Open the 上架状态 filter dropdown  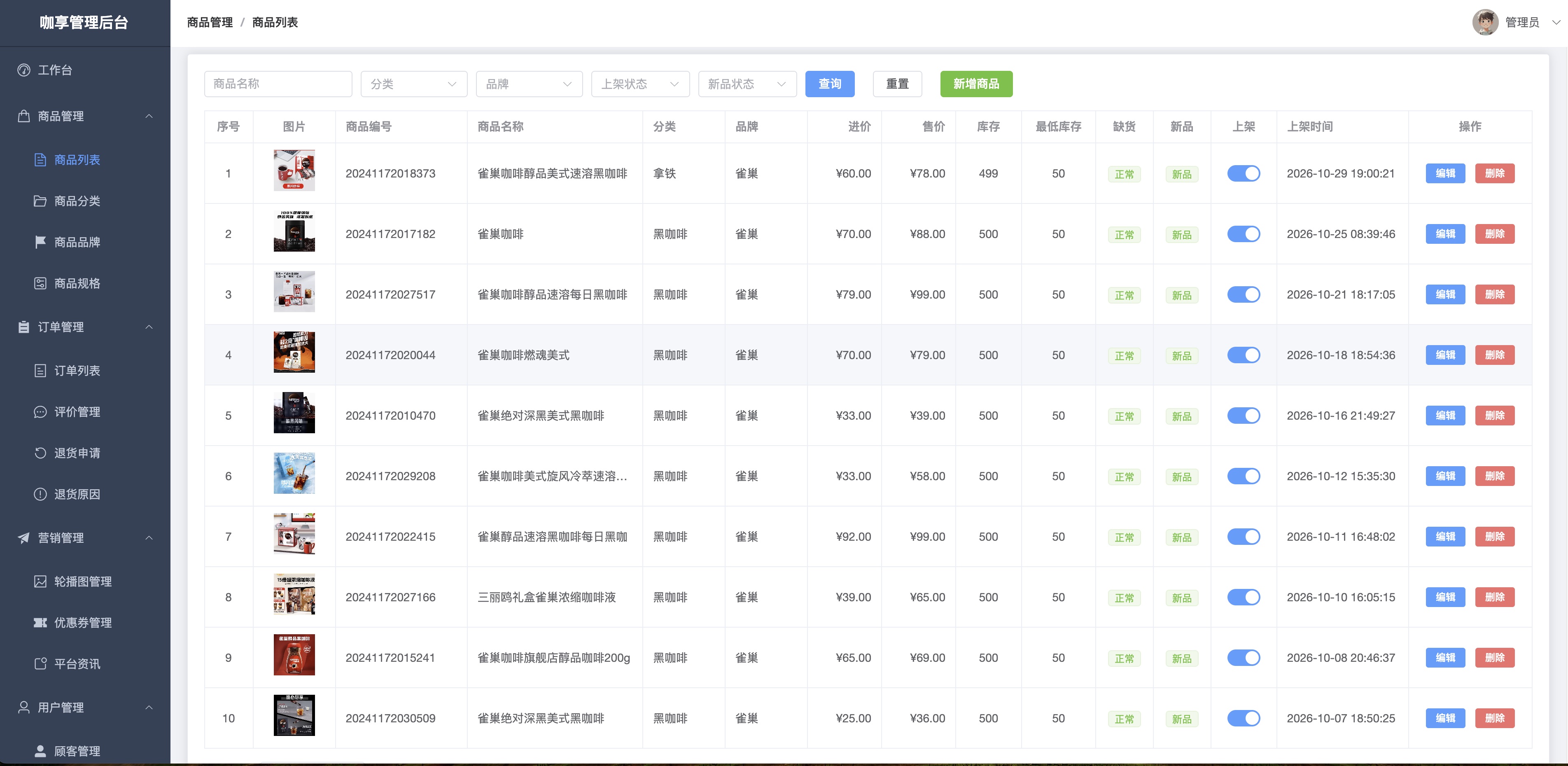(x=640, y=84)
